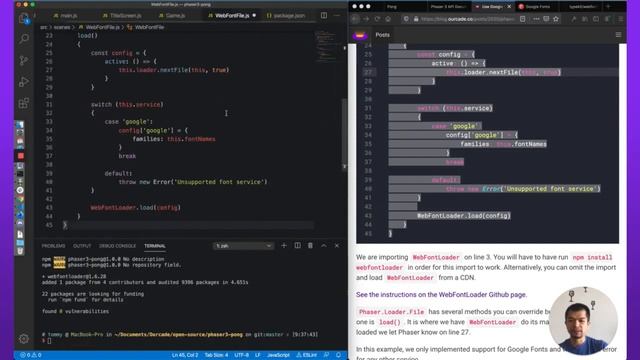
Task: Bookmark this page with the star icon
Action: 556,19
